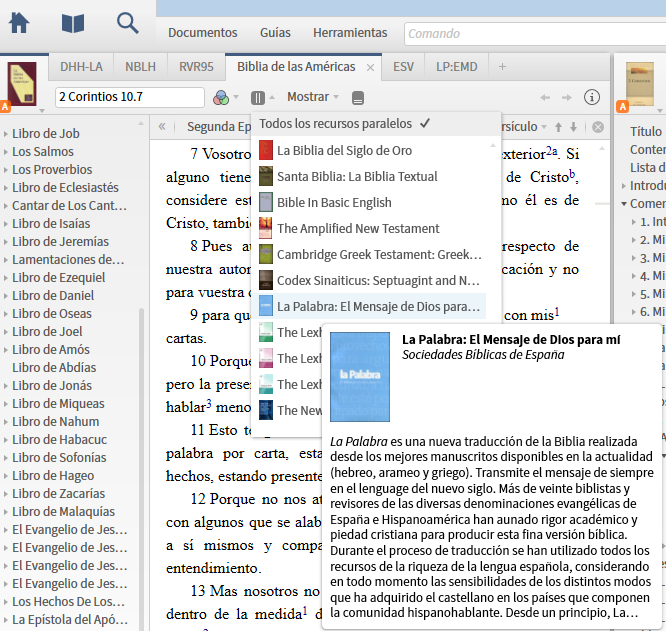Close the locator bar with X icon

point(598,127)
